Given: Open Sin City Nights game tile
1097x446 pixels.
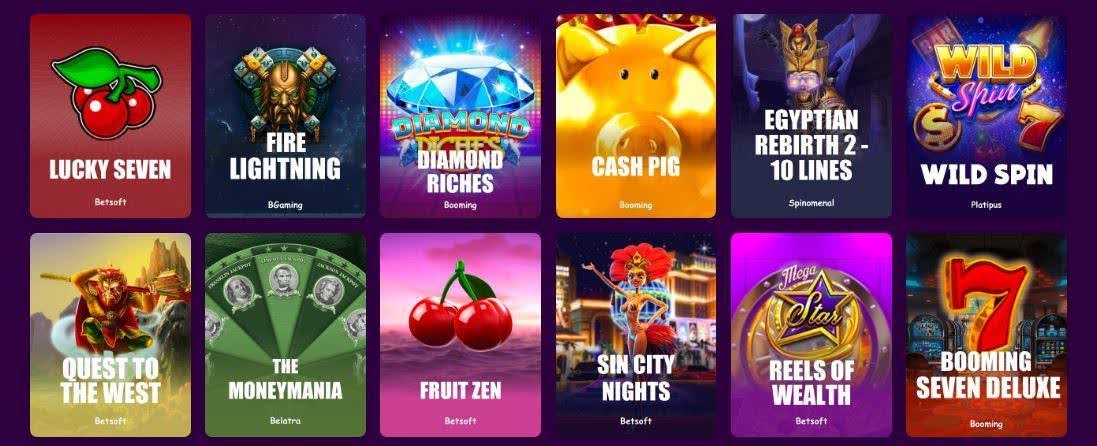Looking at the screenshot, I should pos(636,335).
